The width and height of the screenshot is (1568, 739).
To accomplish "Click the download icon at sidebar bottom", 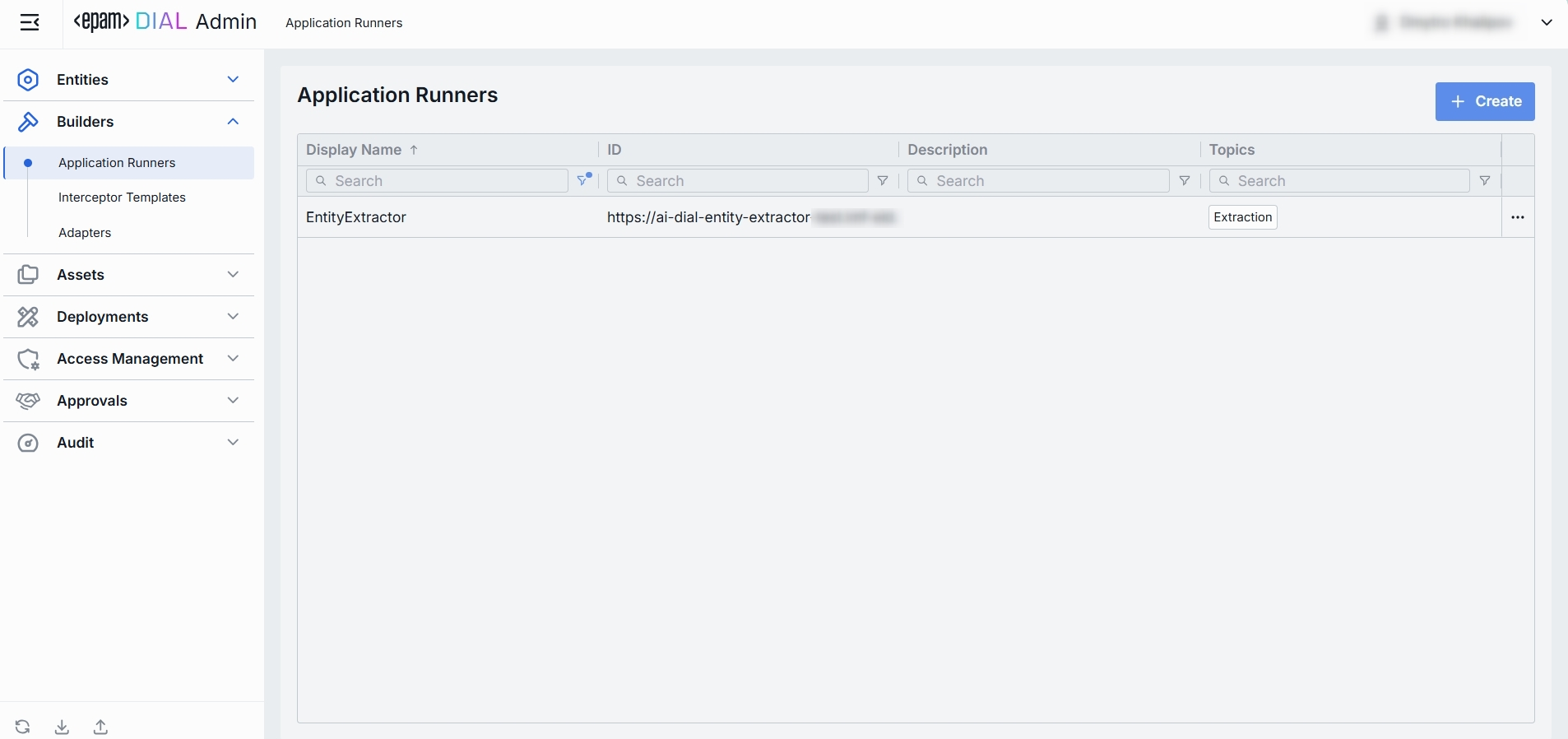I will click(x=62, y=727).
